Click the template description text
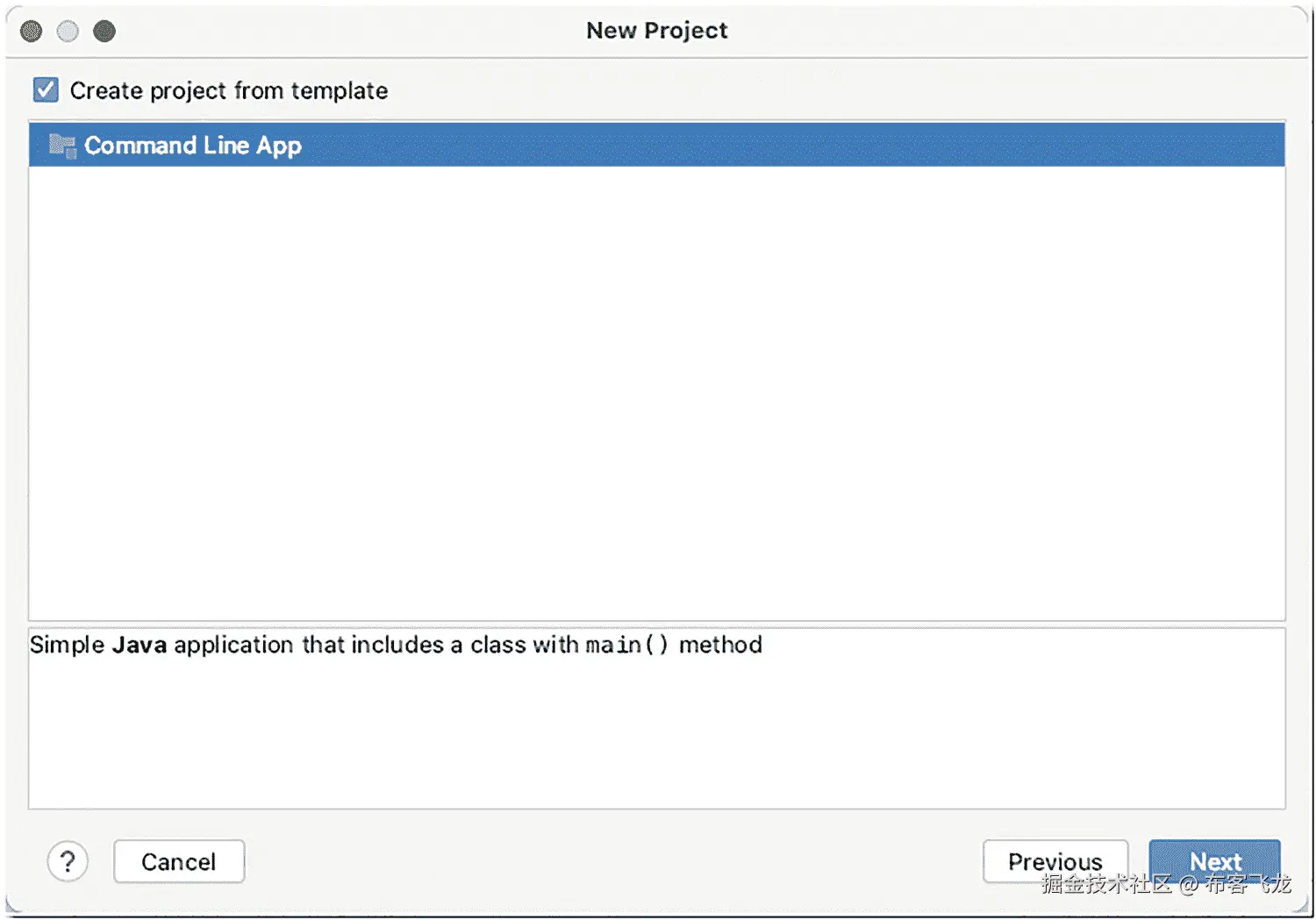The height and width of the screenshot is (920, 1316). pyautogui.click(x=395, y=645)
